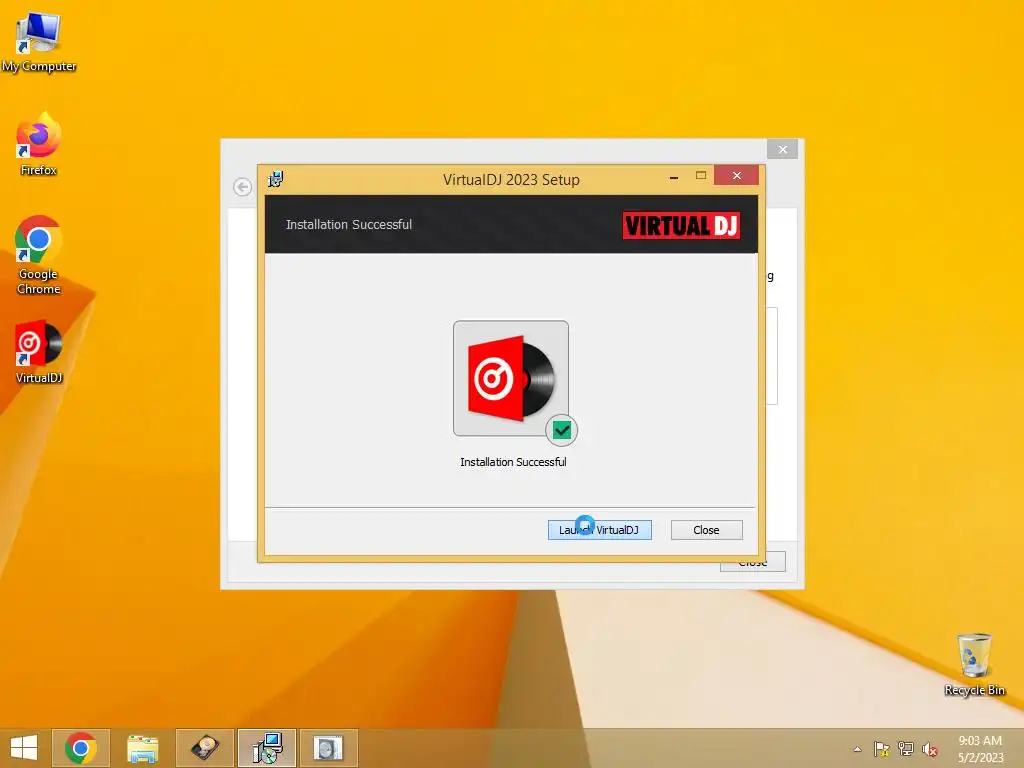1024x768 pixels.
Task: Open the VirtualDJ desktop shortcut
Action: [x=39, y=351]
